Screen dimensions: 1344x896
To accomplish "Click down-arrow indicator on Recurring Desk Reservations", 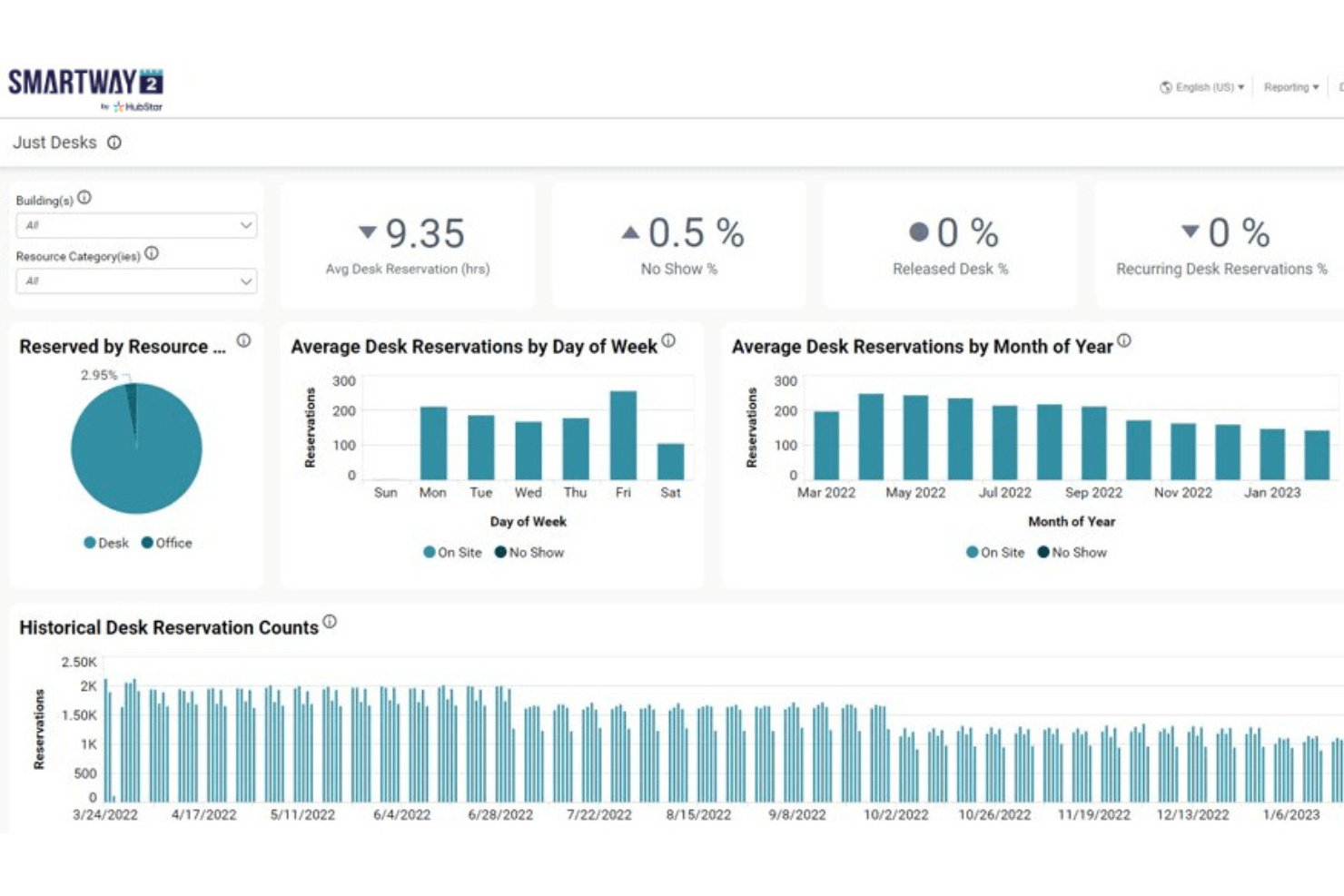I will tap(1191, 231).
